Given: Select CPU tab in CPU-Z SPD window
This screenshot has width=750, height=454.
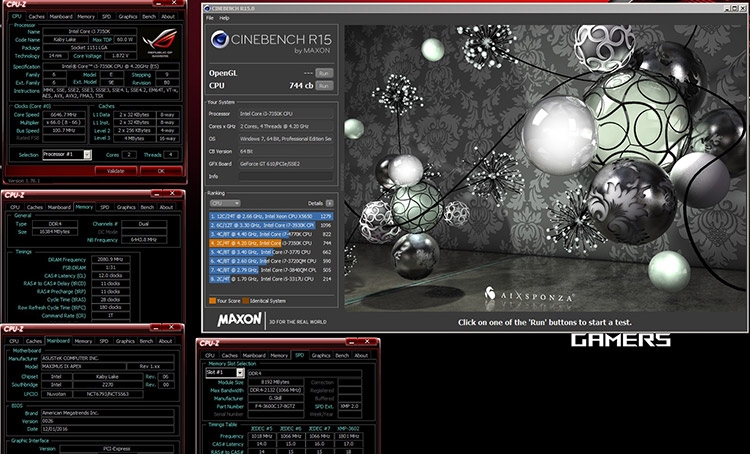Looking at the screenshot, I should pos(210,355).
